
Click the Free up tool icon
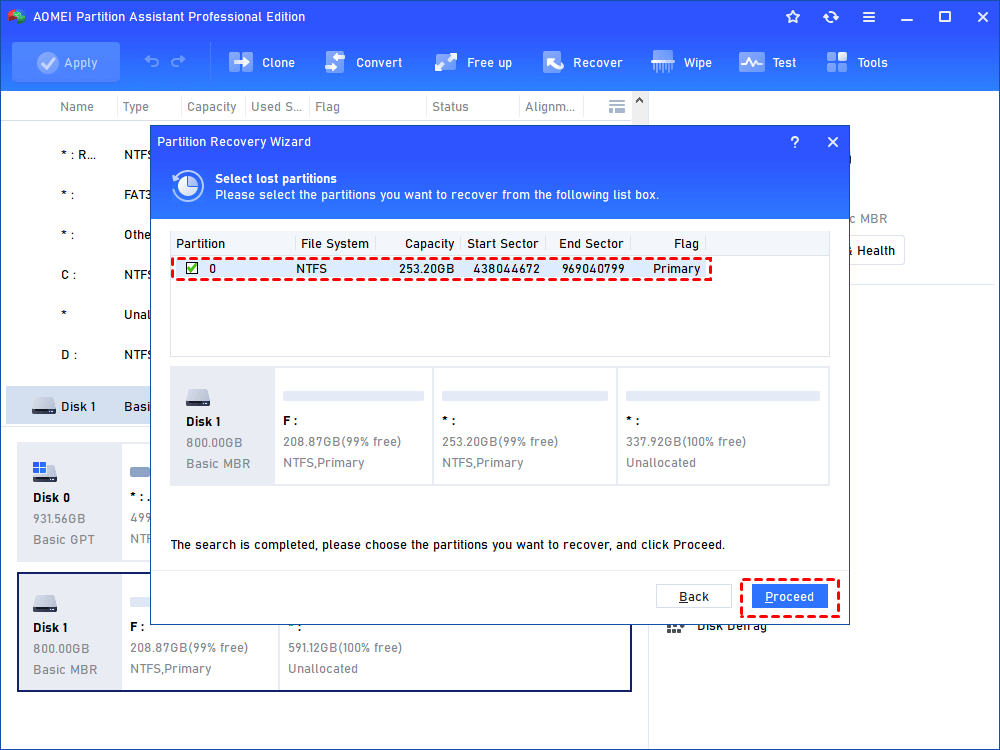tap(445, 62)
